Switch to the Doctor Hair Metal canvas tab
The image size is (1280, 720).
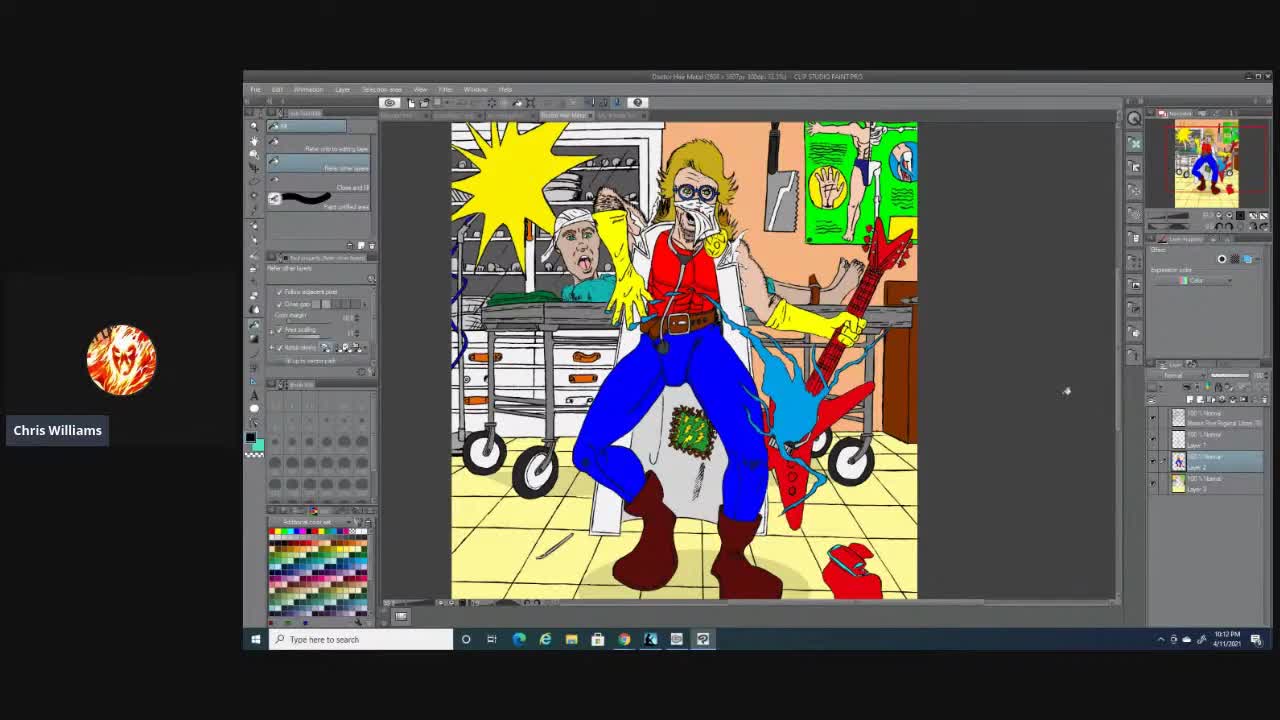[x=566, y=115]
